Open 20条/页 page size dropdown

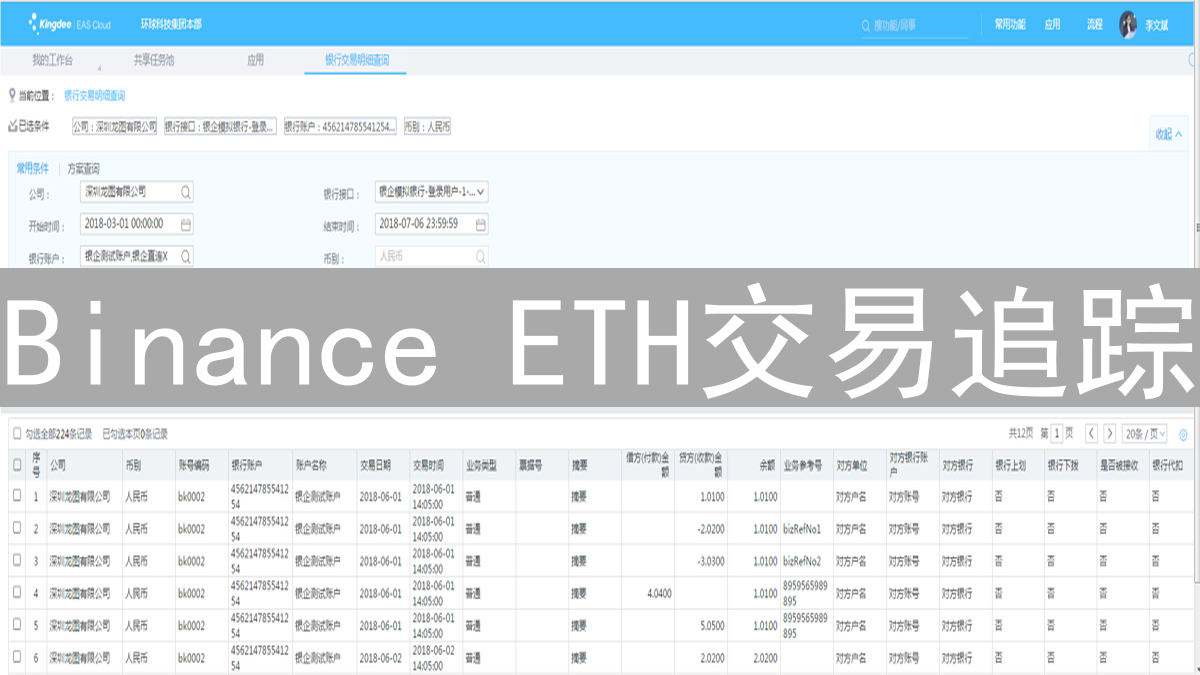tap(1145, 434)
